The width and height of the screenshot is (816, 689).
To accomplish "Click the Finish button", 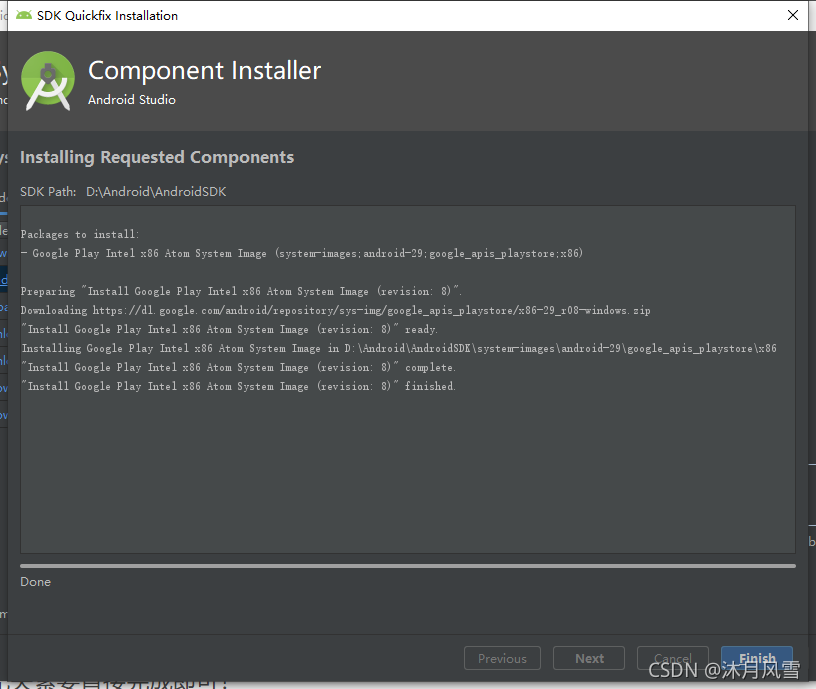I will point(757,658).
